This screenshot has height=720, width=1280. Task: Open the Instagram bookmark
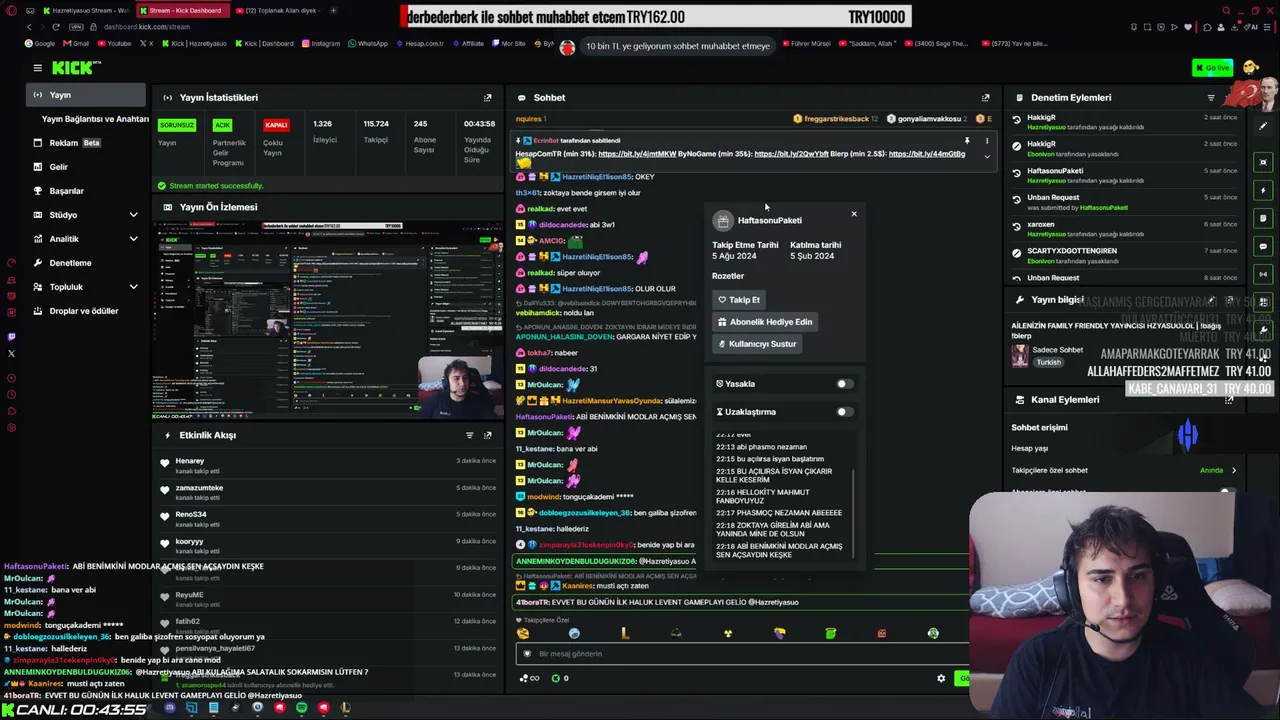pyautogui.click(x=320, y=44)
